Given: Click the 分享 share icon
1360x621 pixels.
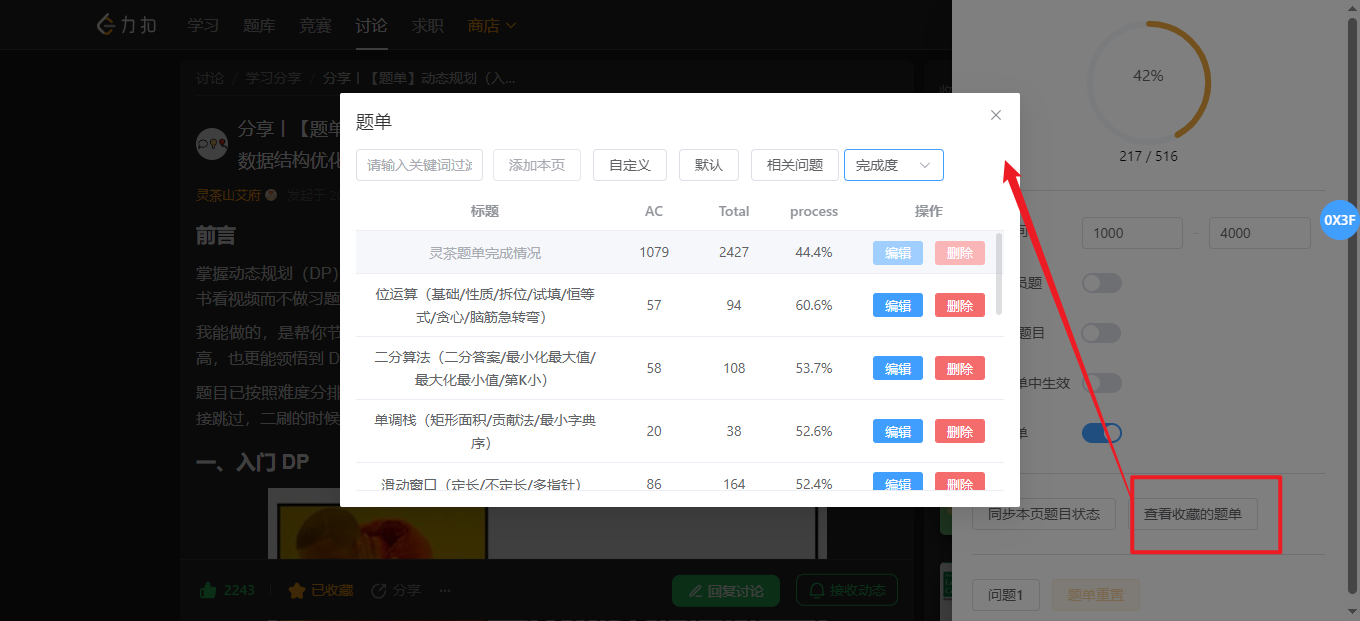Looking at the screenshot, I should click(379, 590).
